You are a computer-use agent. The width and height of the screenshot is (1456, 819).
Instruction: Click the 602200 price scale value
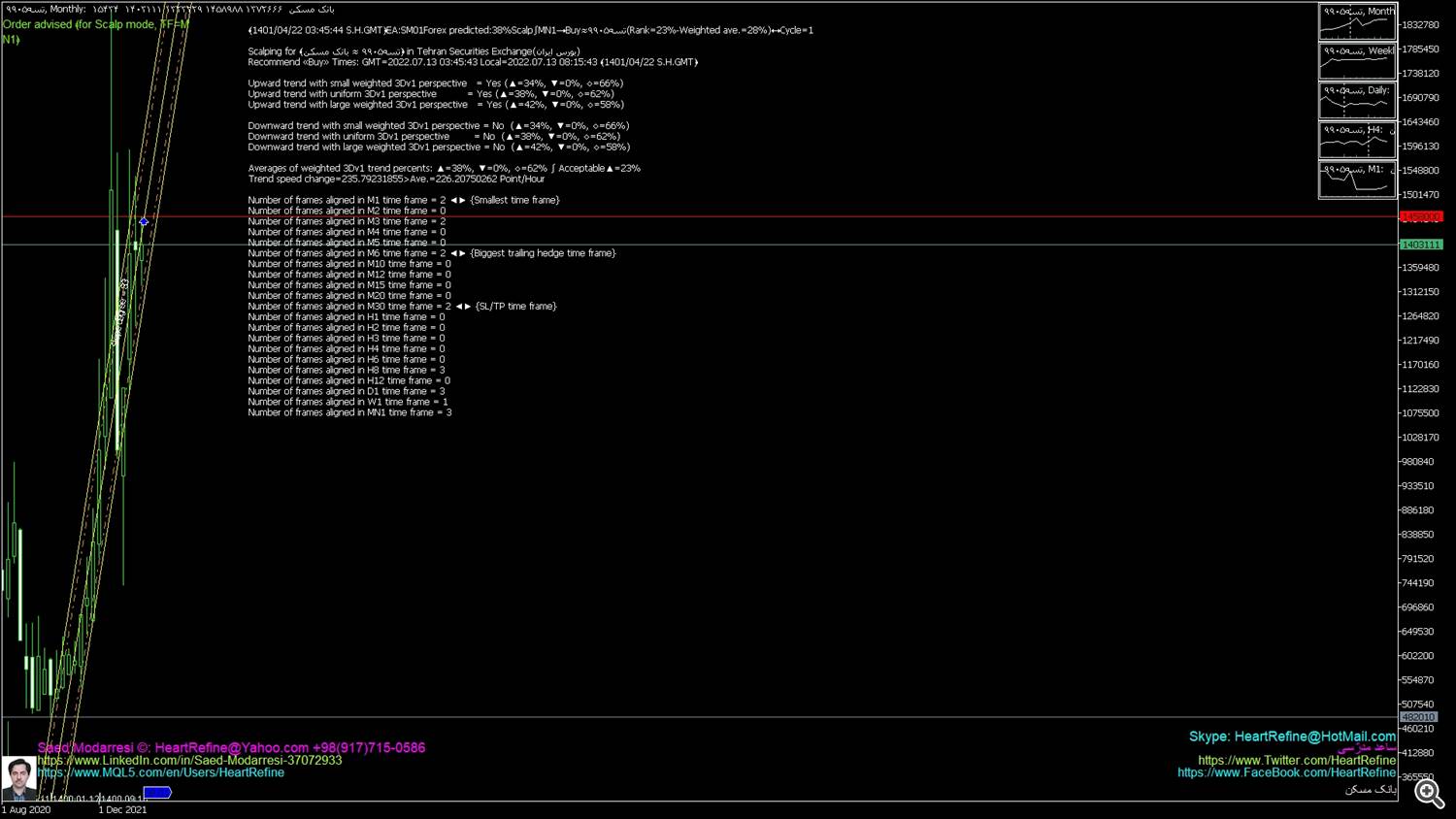tap(1418, 656)
